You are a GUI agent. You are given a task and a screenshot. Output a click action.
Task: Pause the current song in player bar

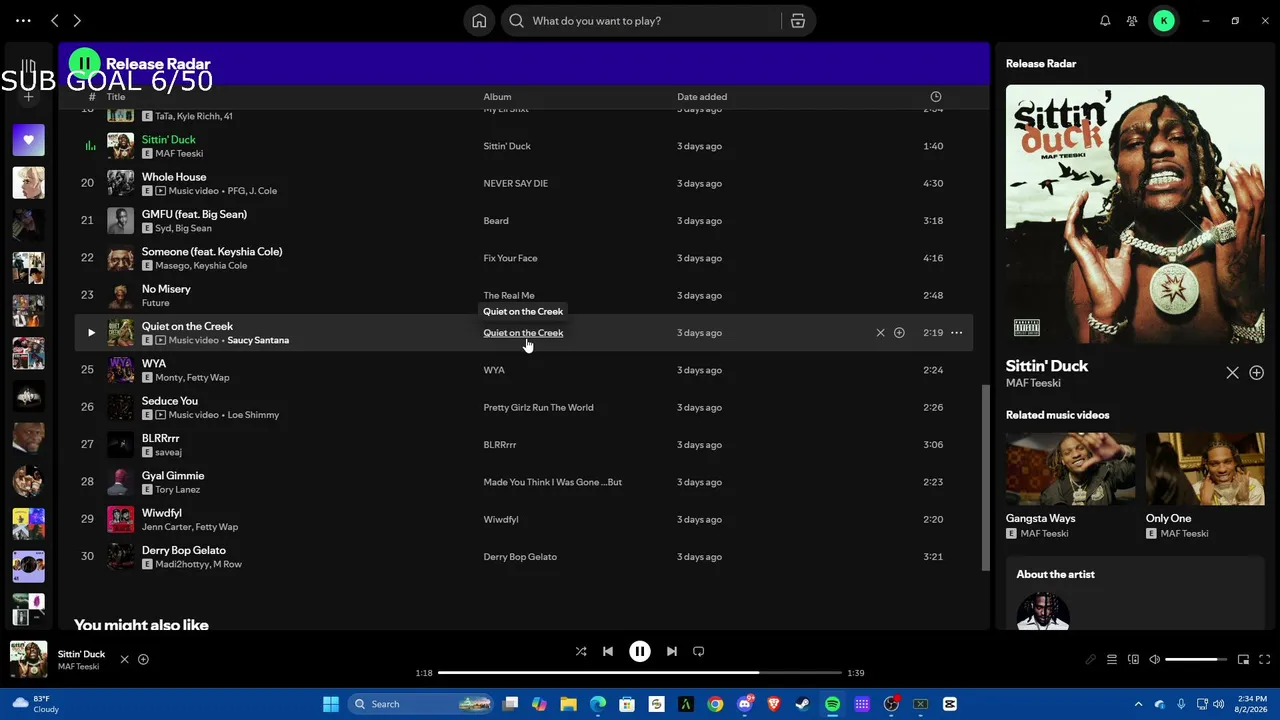coord(640,652)
